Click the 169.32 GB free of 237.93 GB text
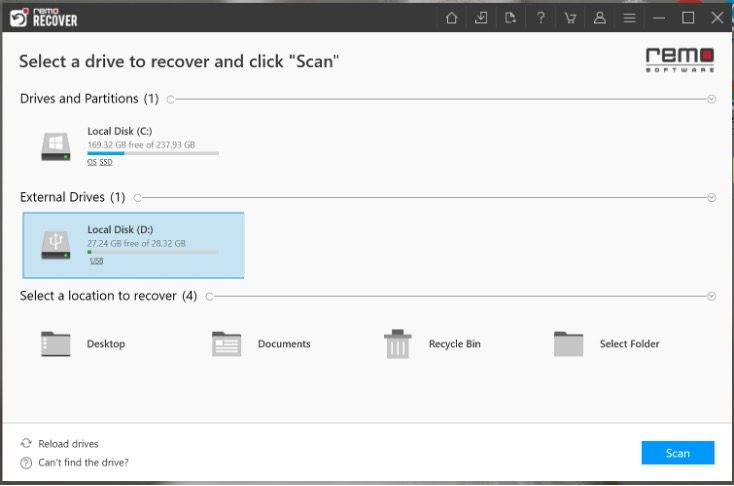This screenshot has height=486, width=734. coord(141,145)
